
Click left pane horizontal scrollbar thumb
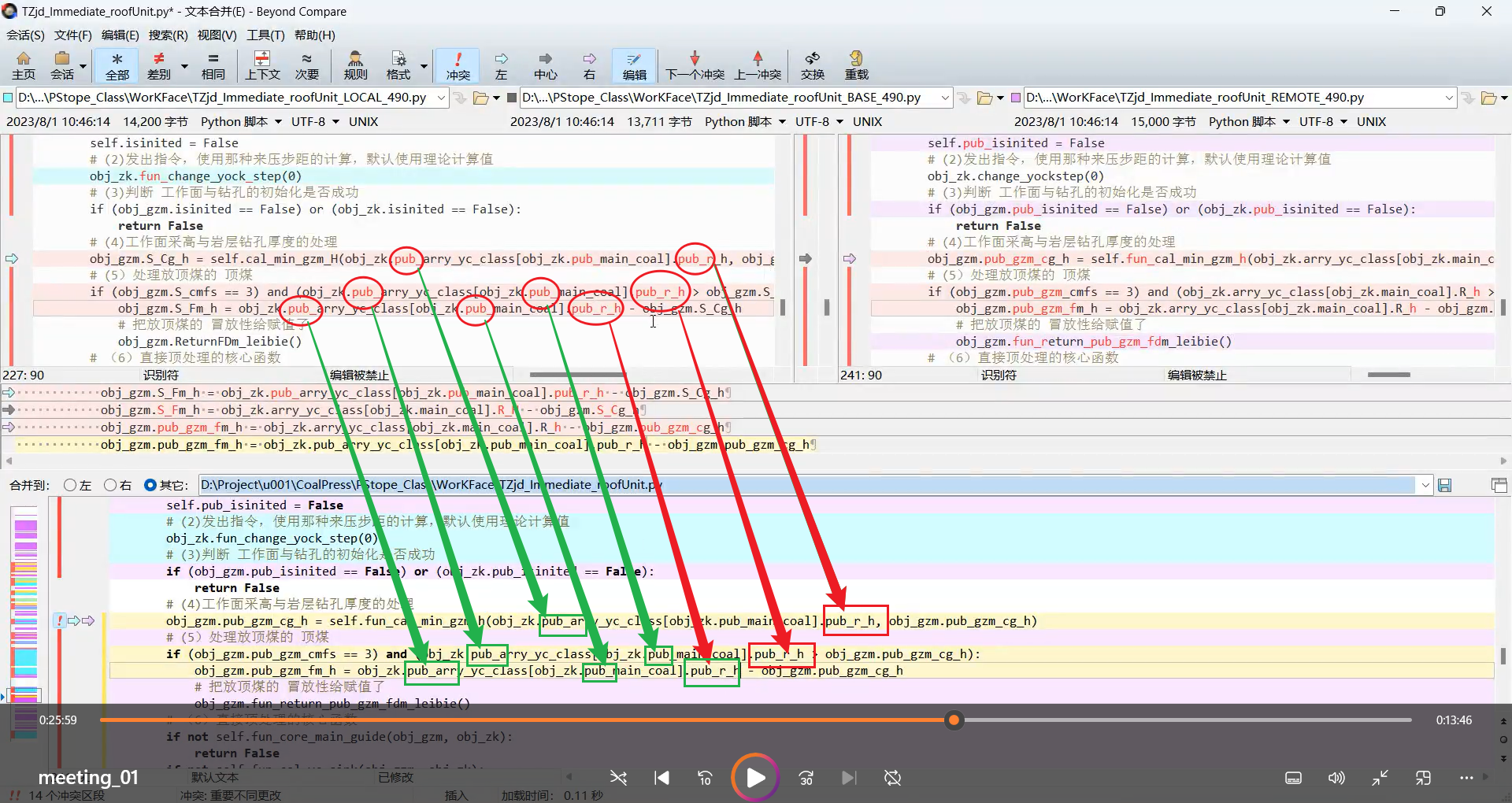click(577, 375)
